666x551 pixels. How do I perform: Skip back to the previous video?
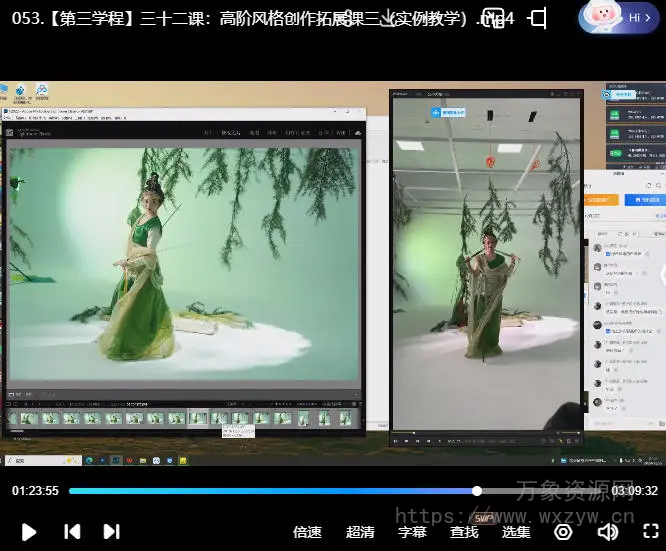coord(72,532)
